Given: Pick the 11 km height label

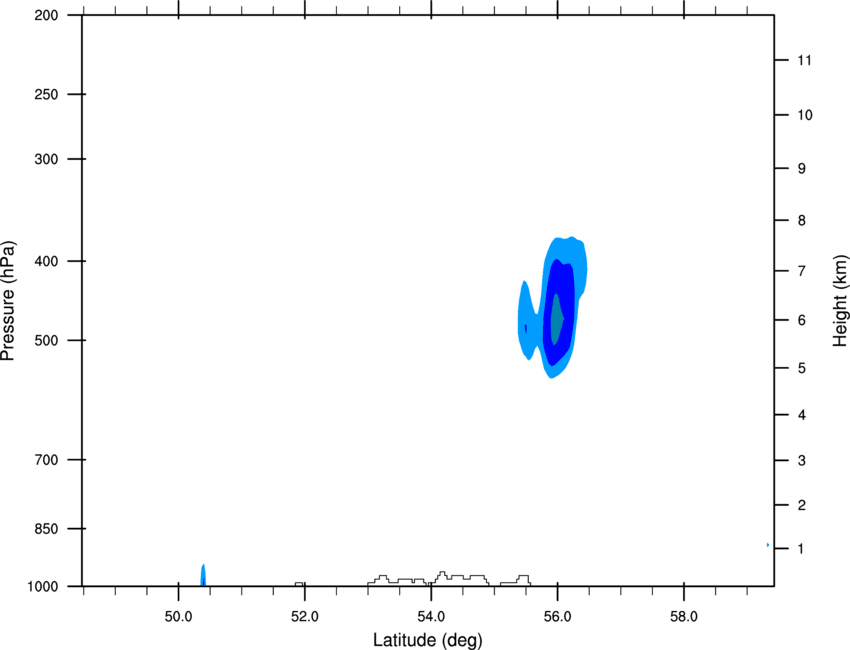Looking at the screenshot, I should coord(804,60).
